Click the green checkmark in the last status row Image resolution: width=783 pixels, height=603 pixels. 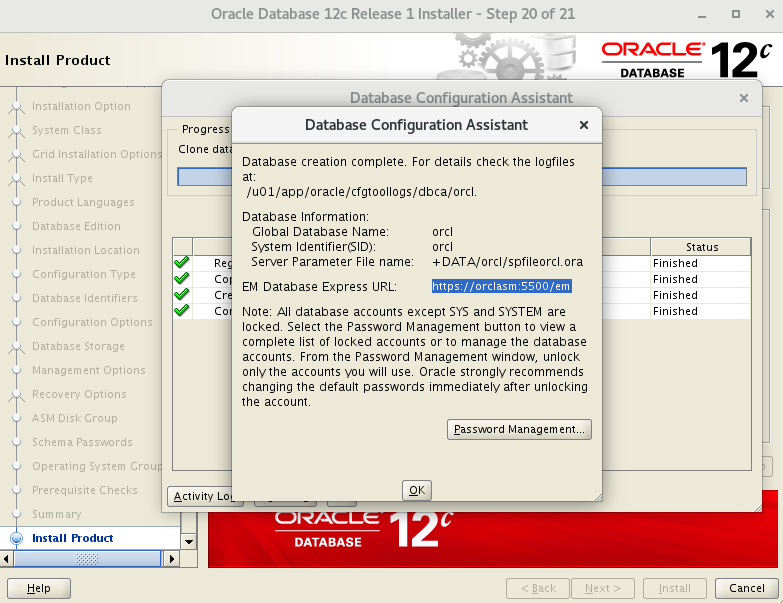point(181,311)
